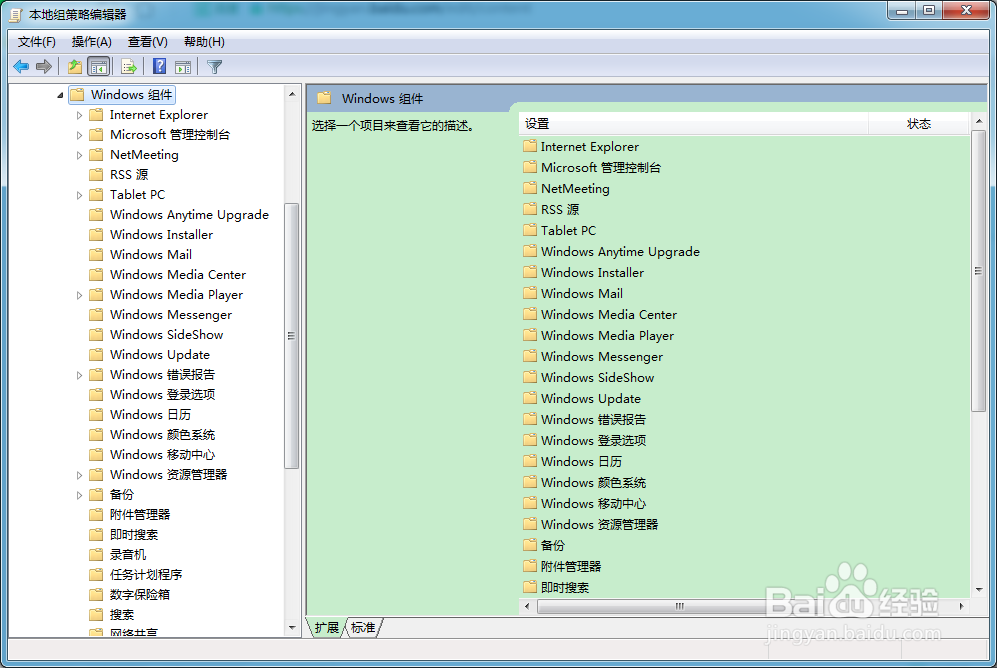Select Windows SideShow in tree
997x668 pixels.
pos(166,334)
